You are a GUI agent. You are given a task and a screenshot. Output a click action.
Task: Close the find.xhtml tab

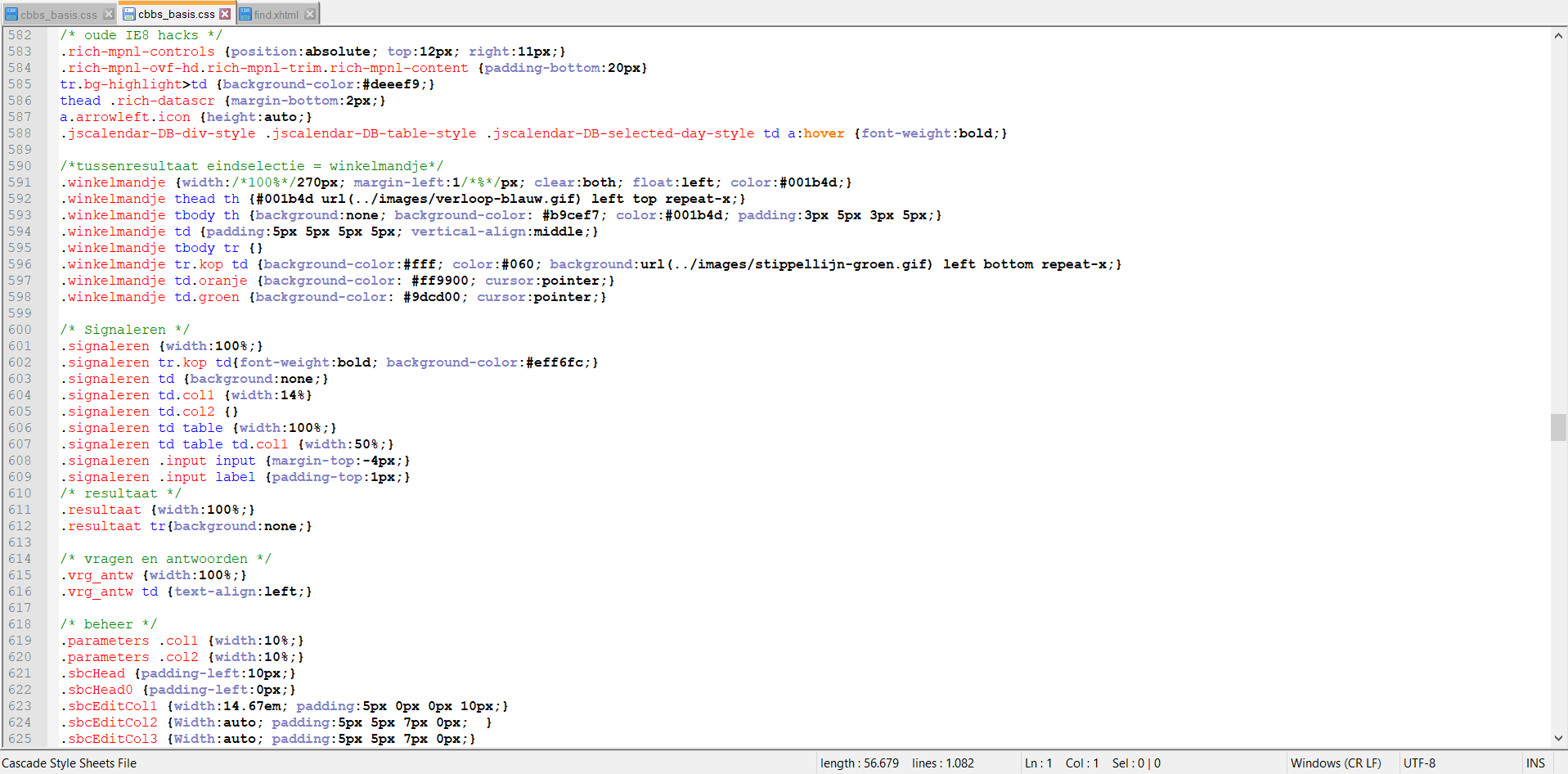[310, 15]
